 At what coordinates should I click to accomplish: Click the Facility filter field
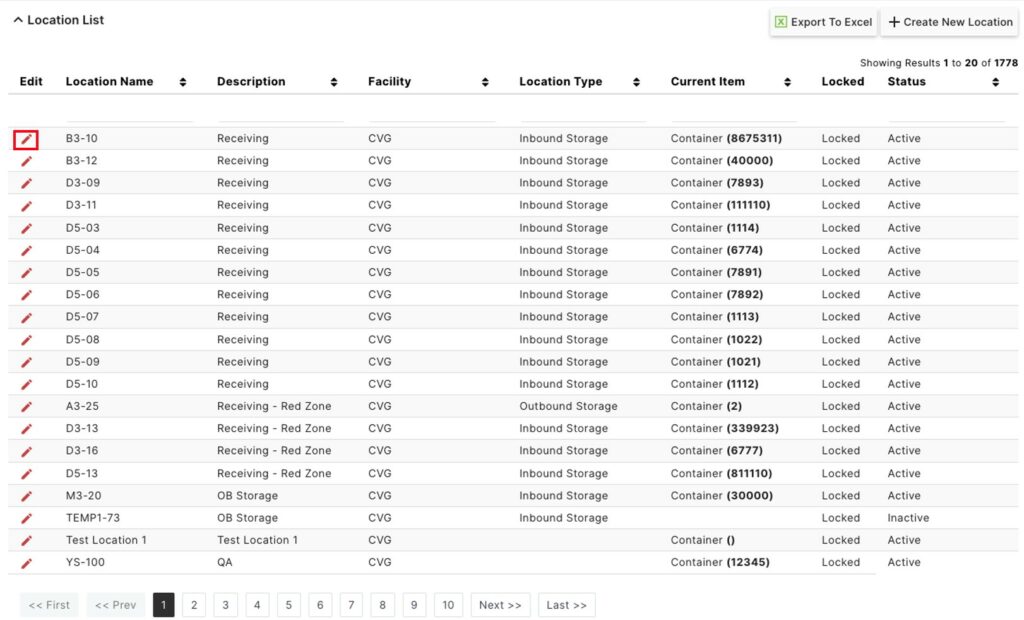pos(432,112)
